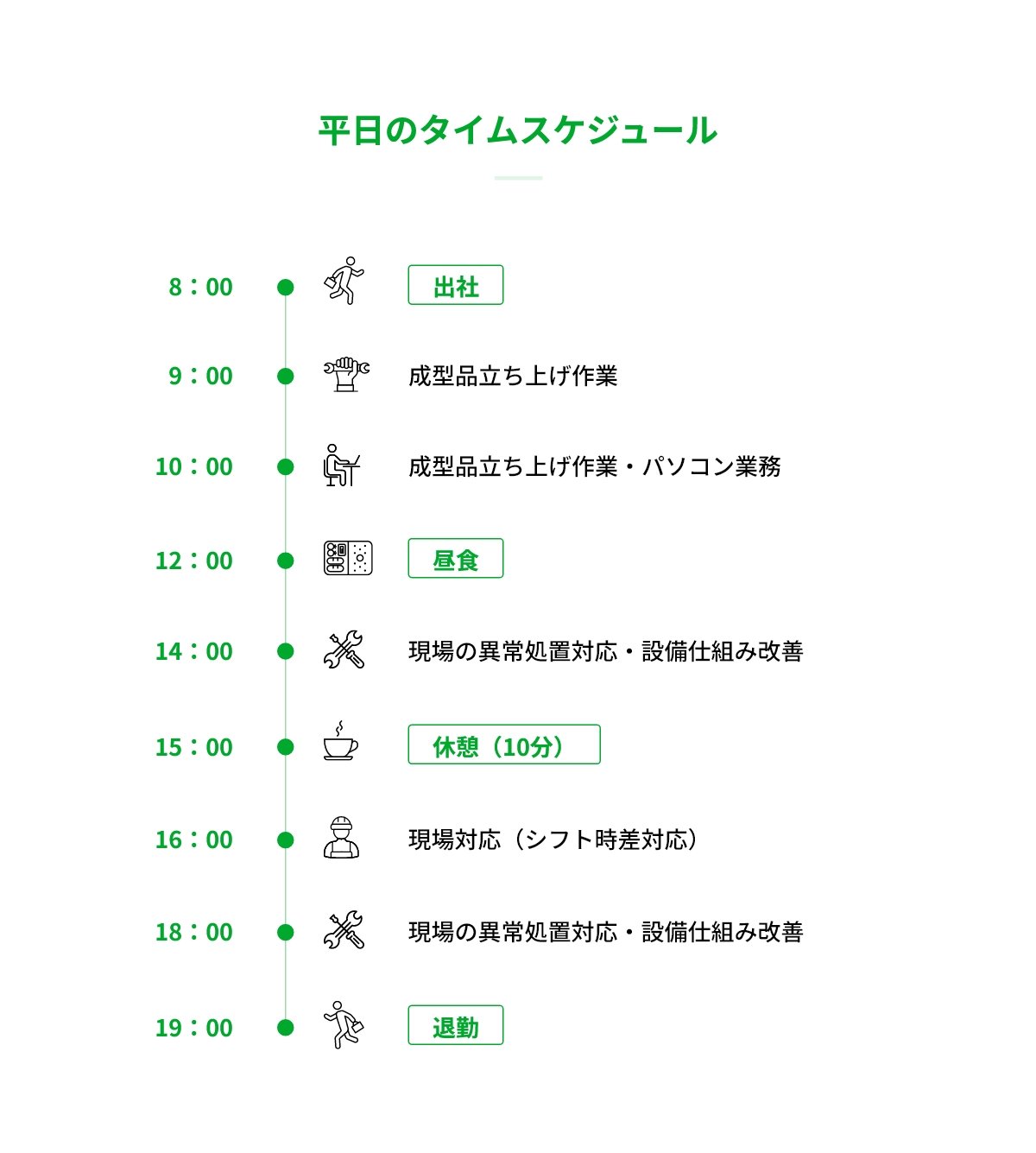Click the timeline dot next to 12:00
The image size is (1036, 1153).
286,561
